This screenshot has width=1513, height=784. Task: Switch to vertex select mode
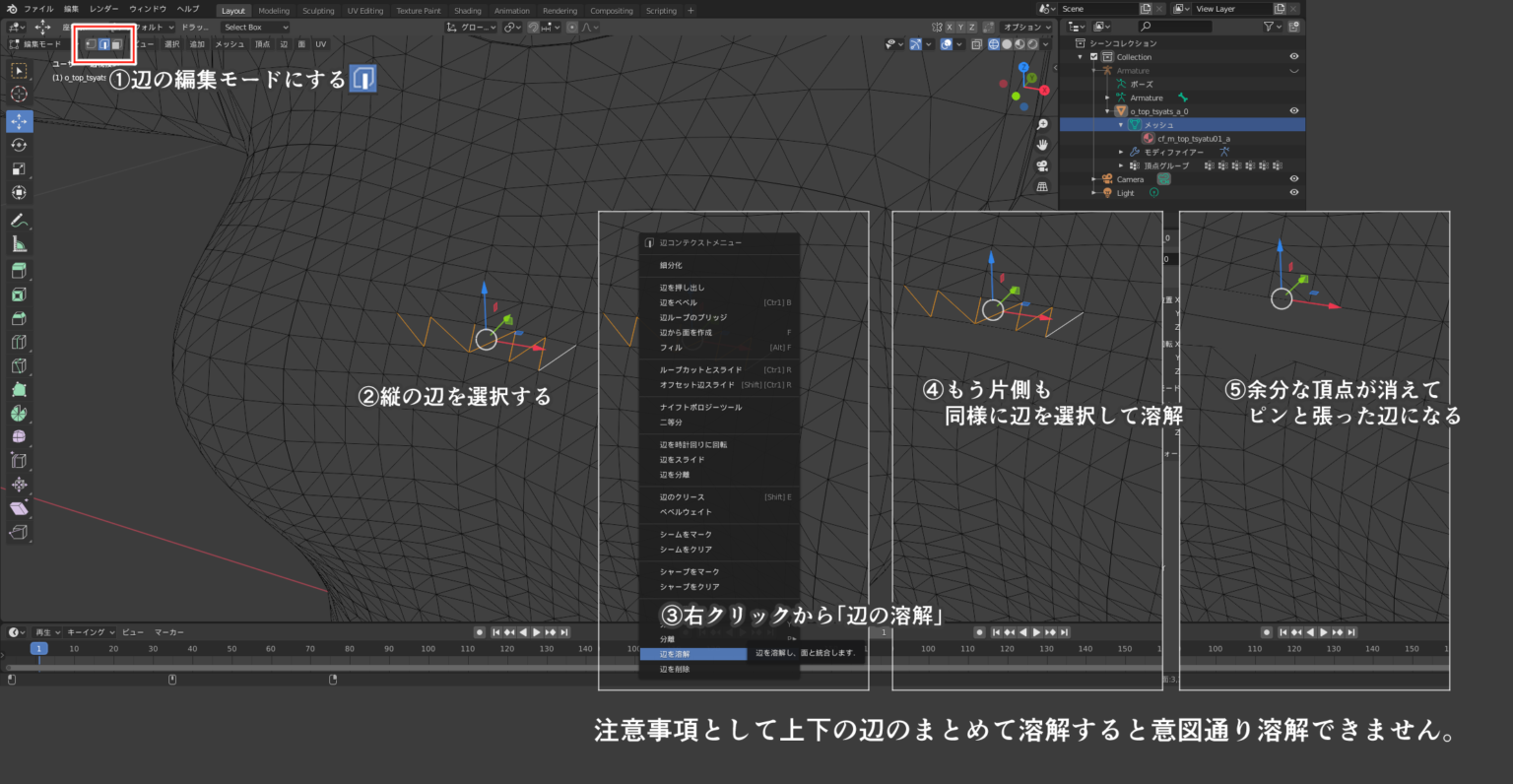click(x=91, y=44)
